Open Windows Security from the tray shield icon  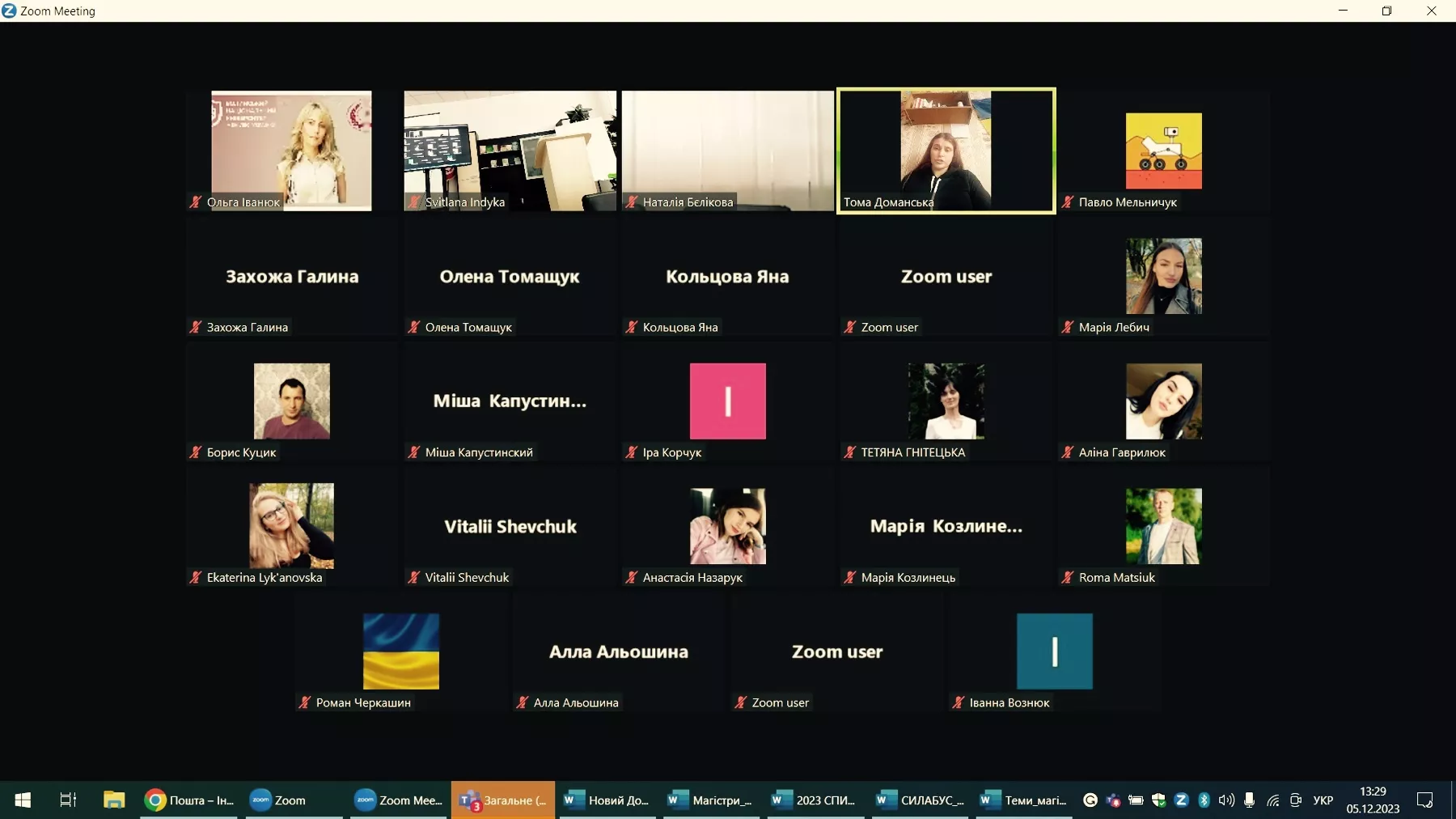tap(1158, 800)
